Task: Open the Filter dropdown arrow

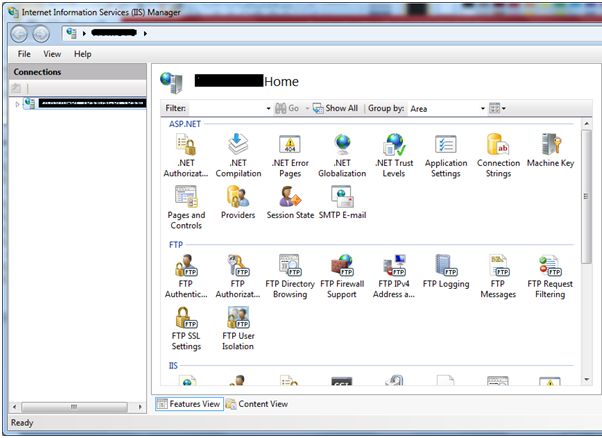Action: (268, 109)
